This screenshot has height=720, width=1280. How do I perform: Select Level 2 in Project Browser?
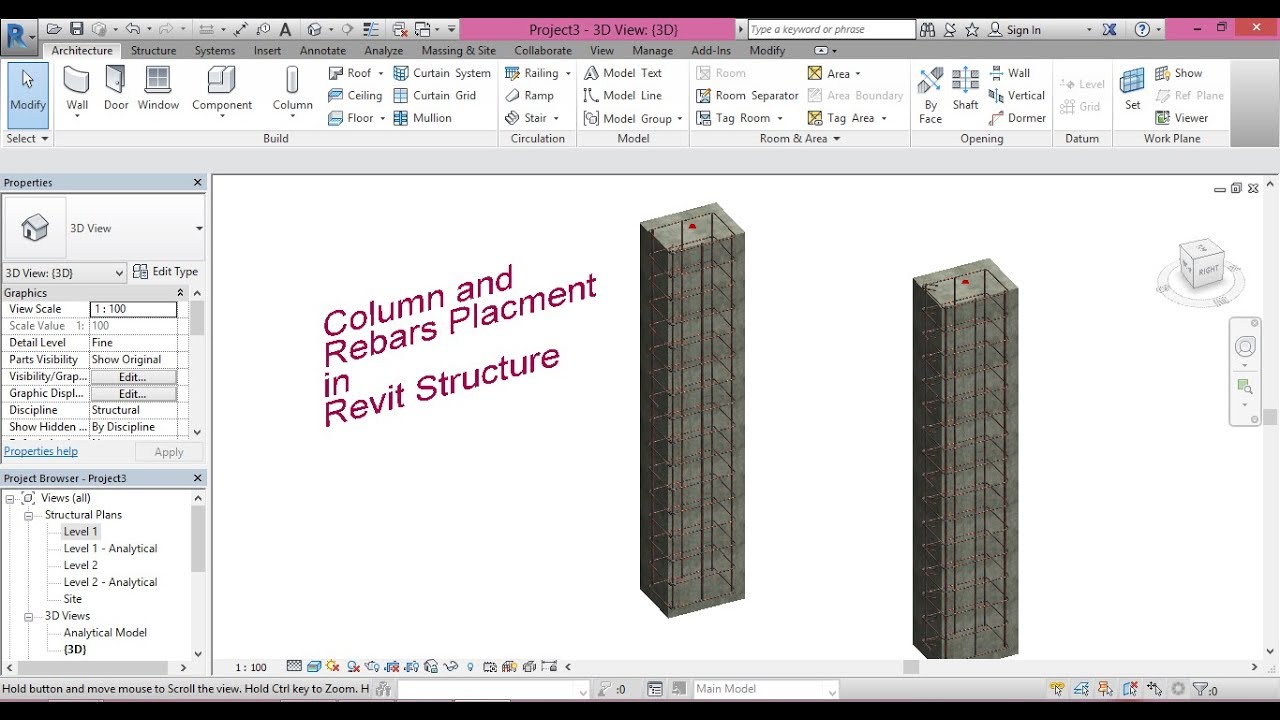click(81, 566)
